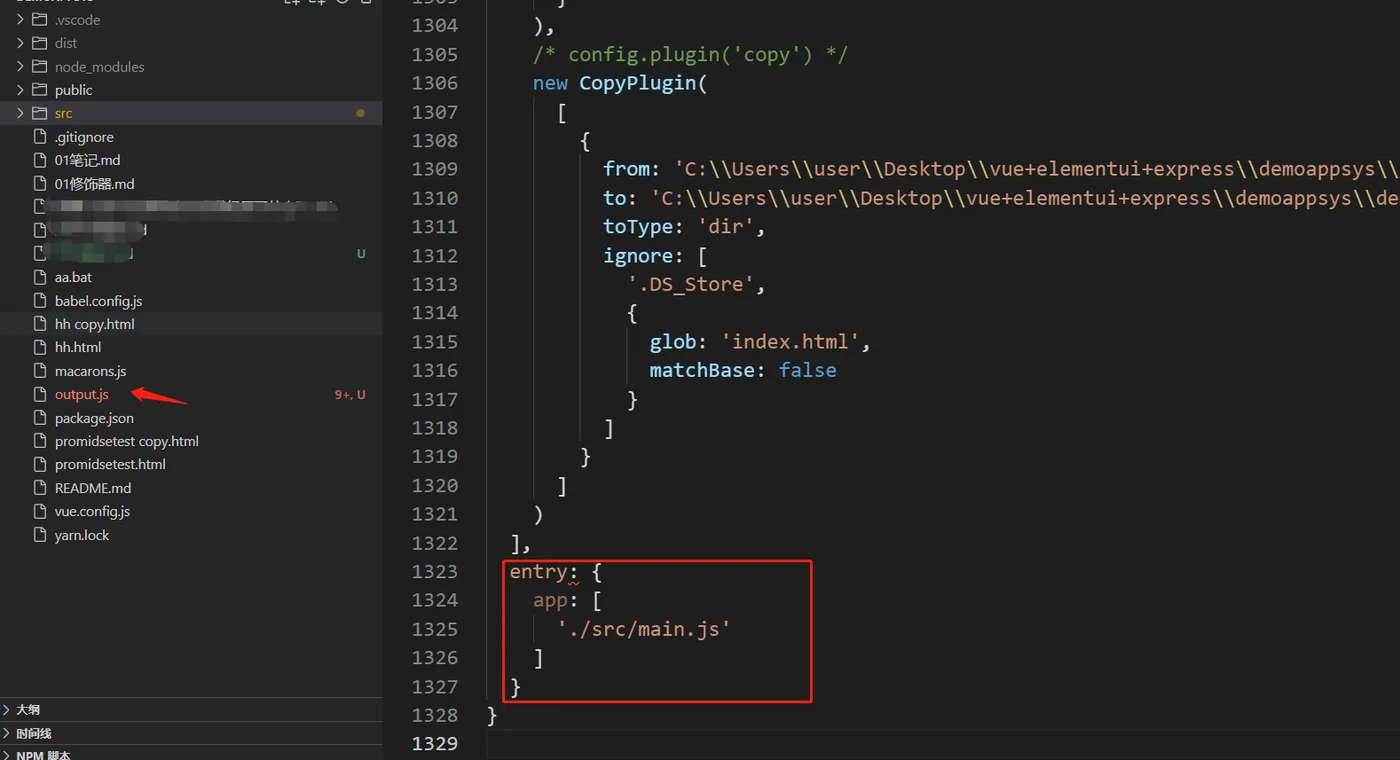1400x760 pixels.
Task: Click the glob: 'index.html' line
Action: click(x=760, y=342)
